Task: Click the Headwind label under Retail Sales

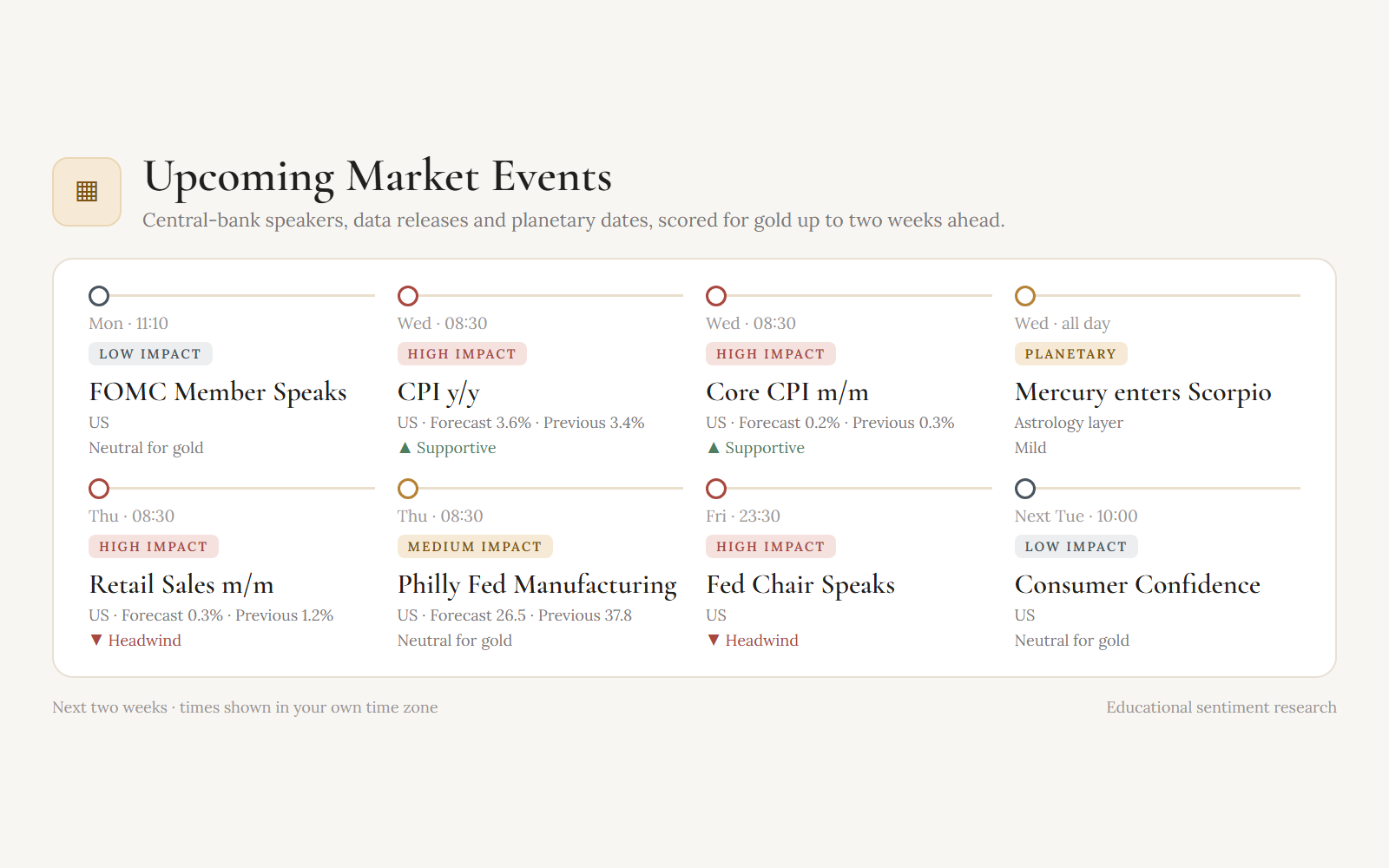Action: point(135,641)
